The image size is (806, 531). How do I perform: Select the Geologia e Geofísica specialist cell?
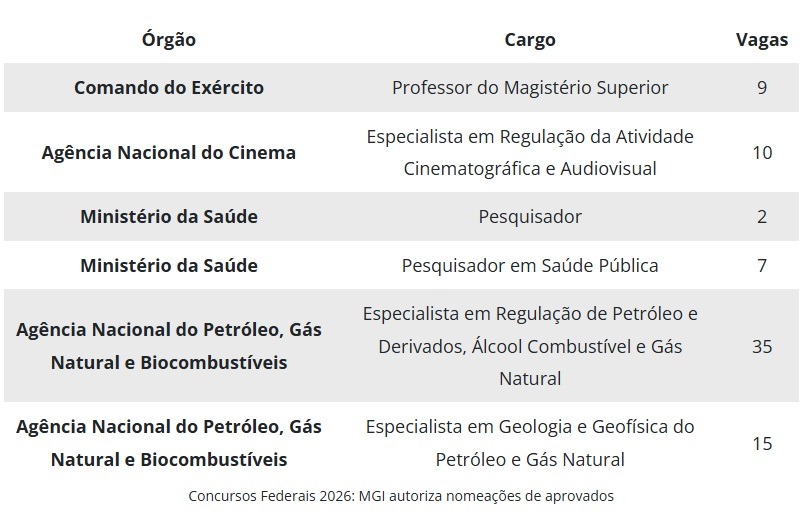click(530, 443)
